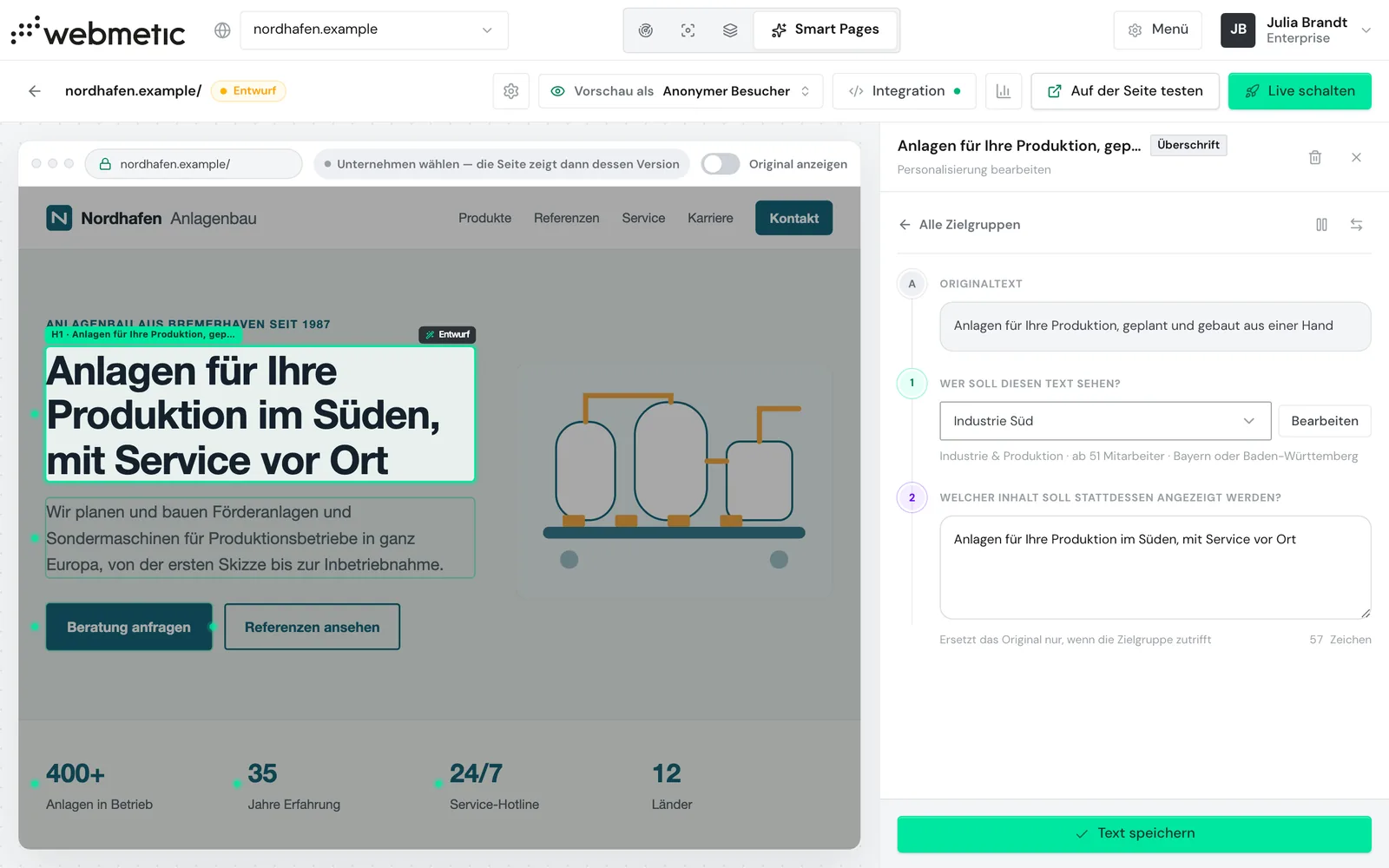This screenshot has width=1389, height=868.
Task: Click the globe icon beside the domain selector
Action: (222, 30)
